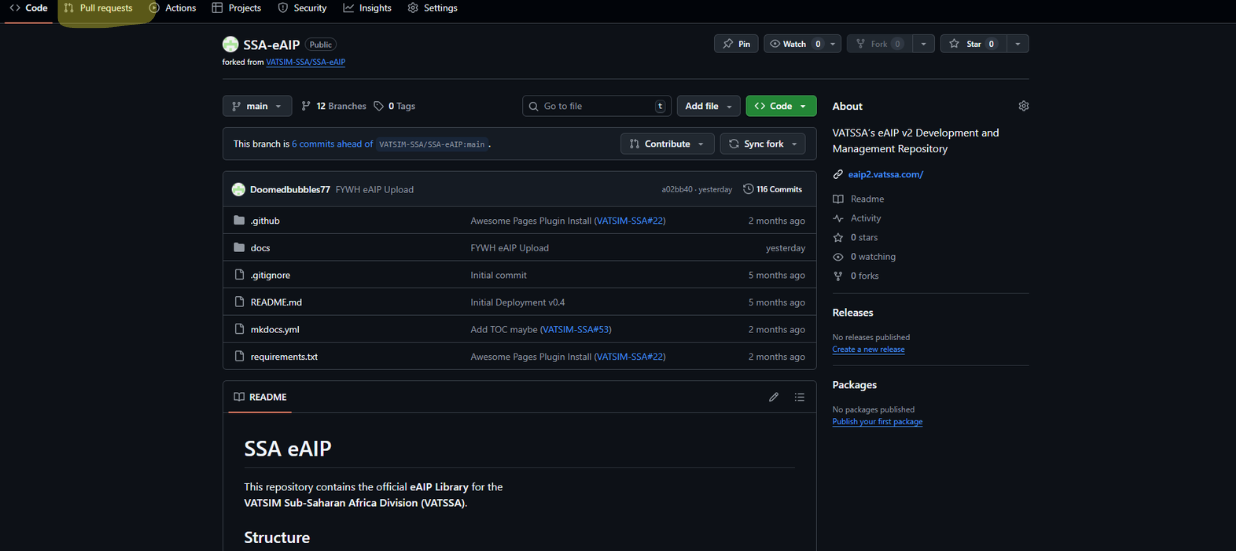Click the Doomedbubbles77 avatar icon

[x=238, y=189]
